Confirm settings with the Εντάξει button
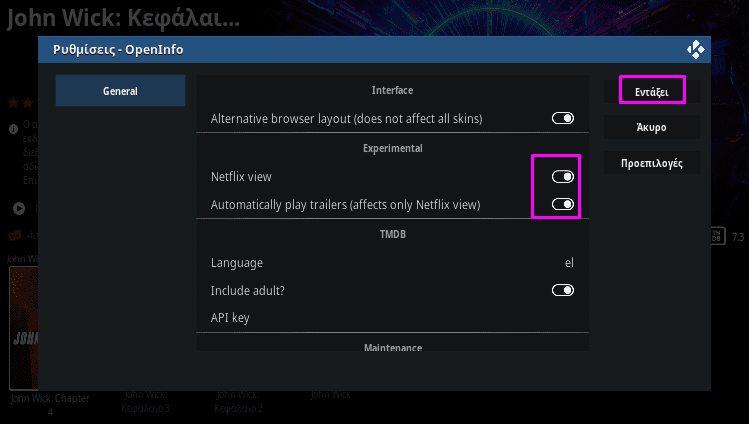 pos(652,92)
